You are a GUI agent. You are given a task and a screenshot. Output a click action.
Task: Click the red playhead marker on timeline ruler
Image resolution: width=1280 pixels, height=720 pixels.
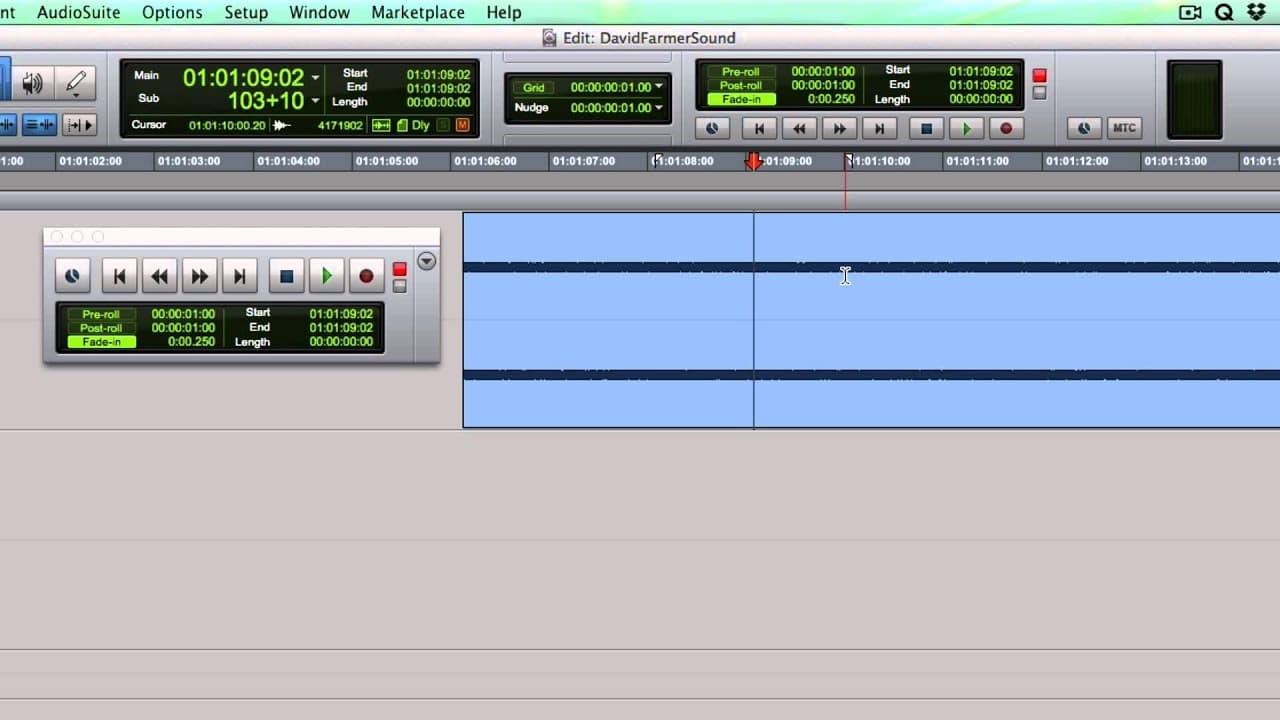(754, 161)
